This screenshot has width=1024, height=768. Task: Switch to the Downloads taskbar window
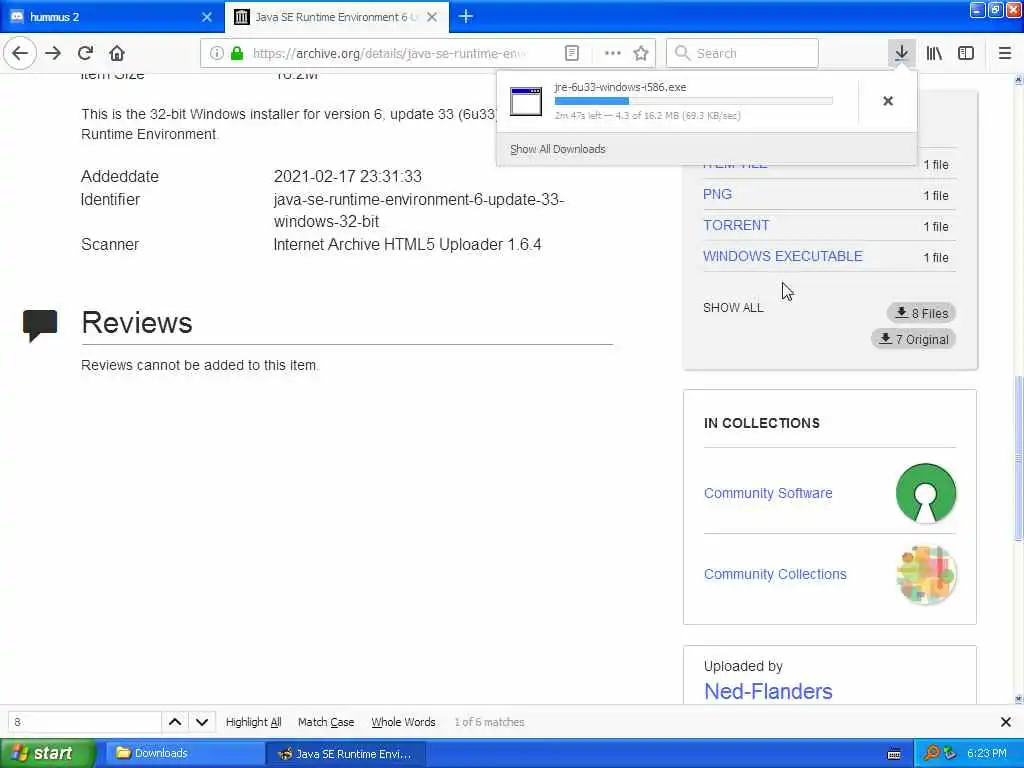[183, 753]
